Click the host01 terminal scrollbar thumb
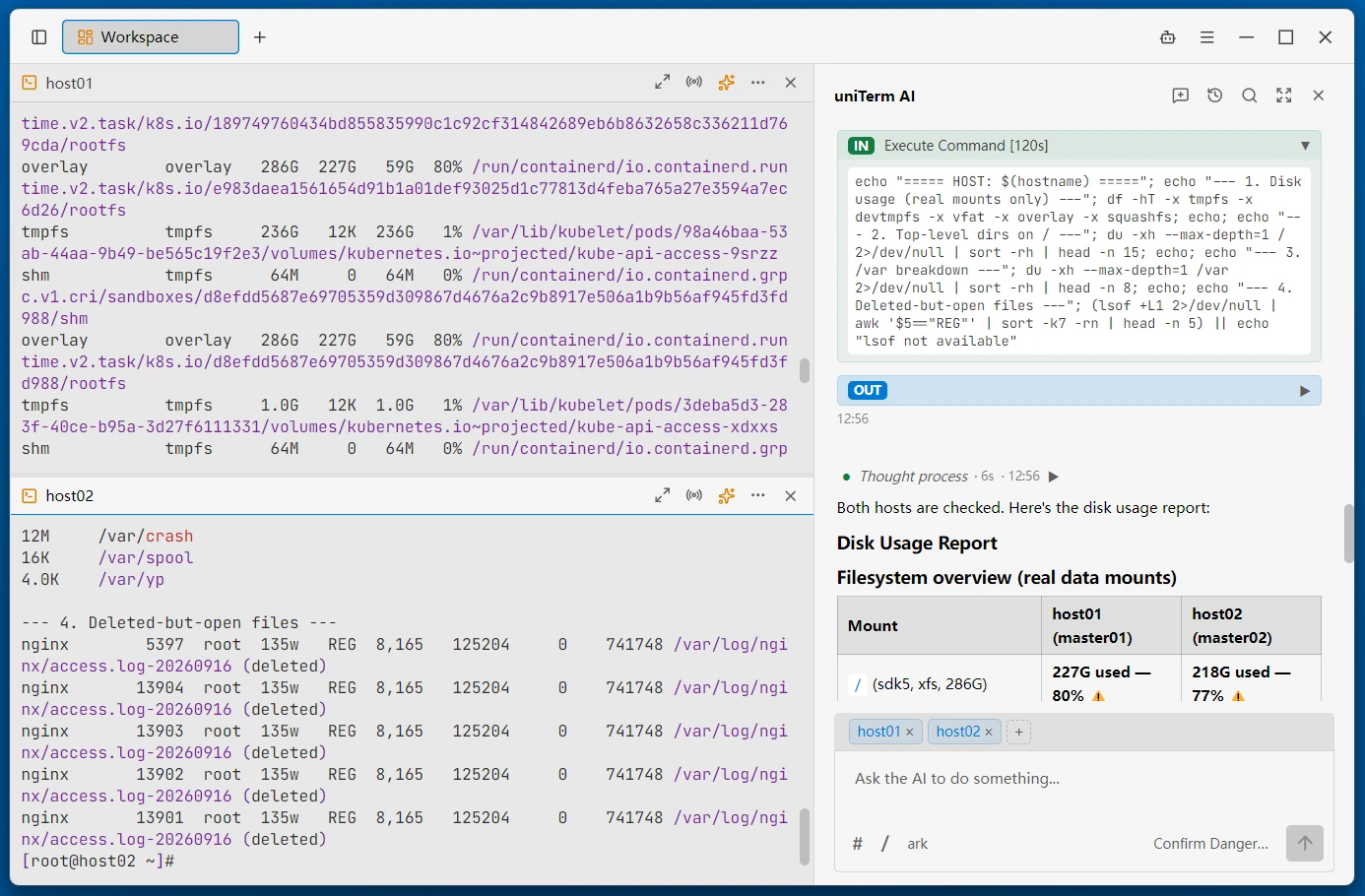Image resolution: width=1365 pixels, height=896 pixels. coord(805,370)
